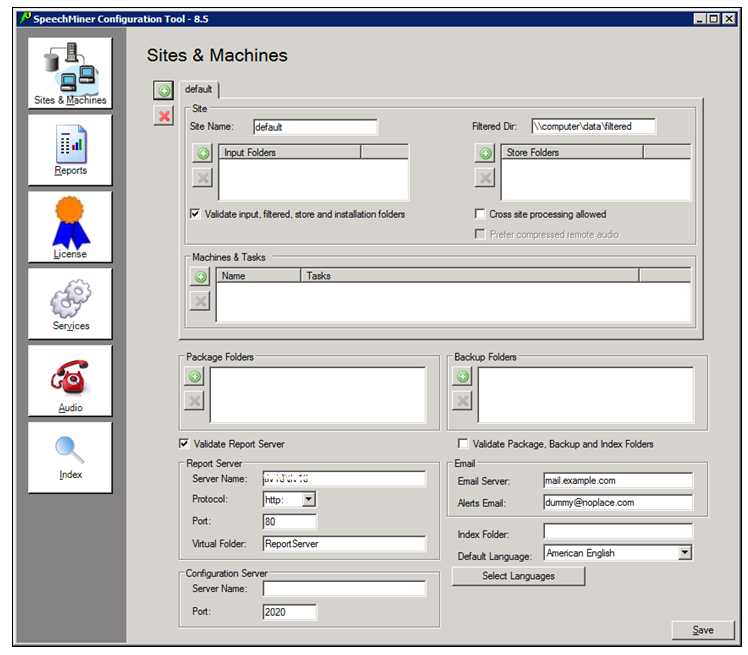Open the Services gear section
The height and width of the screenshot is (655, 748).
pyautogui.click(x=70, y=304)
